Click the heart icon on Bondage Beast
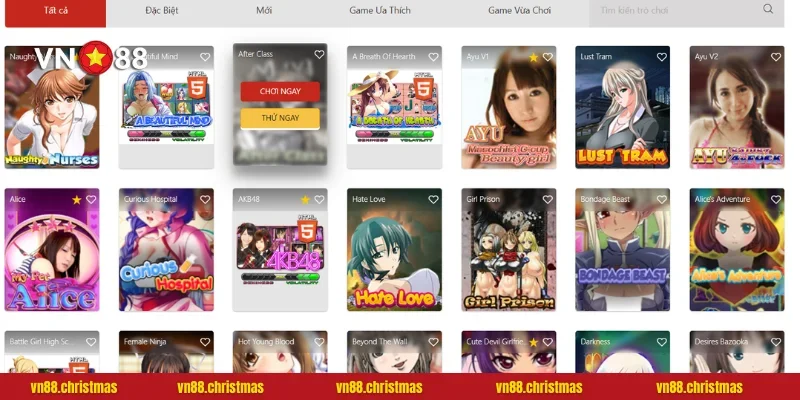 tap(661, 200)
